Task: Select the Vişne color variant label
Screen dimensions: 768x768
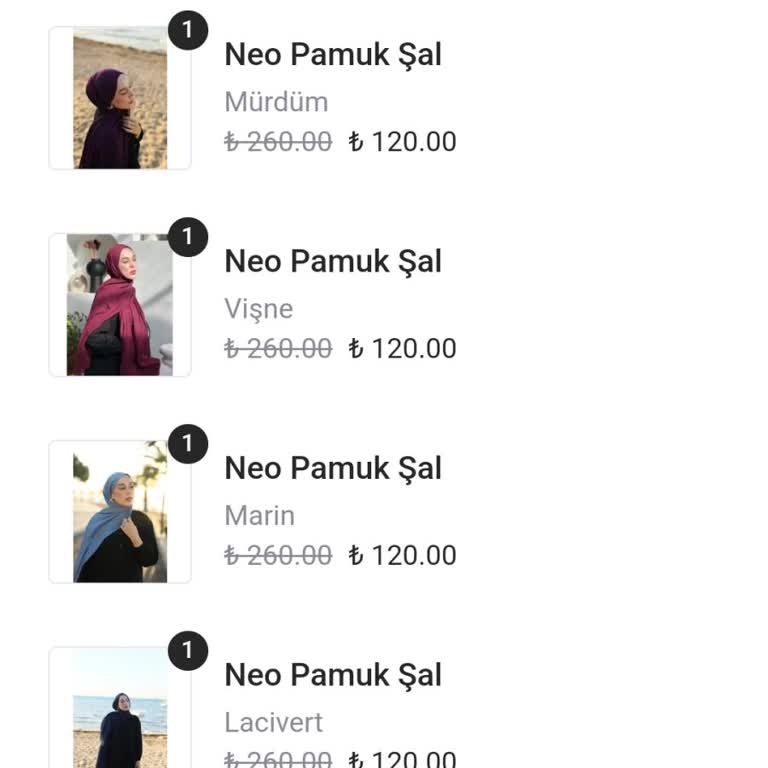Action: pyautogui.click(x=259, y=309)
